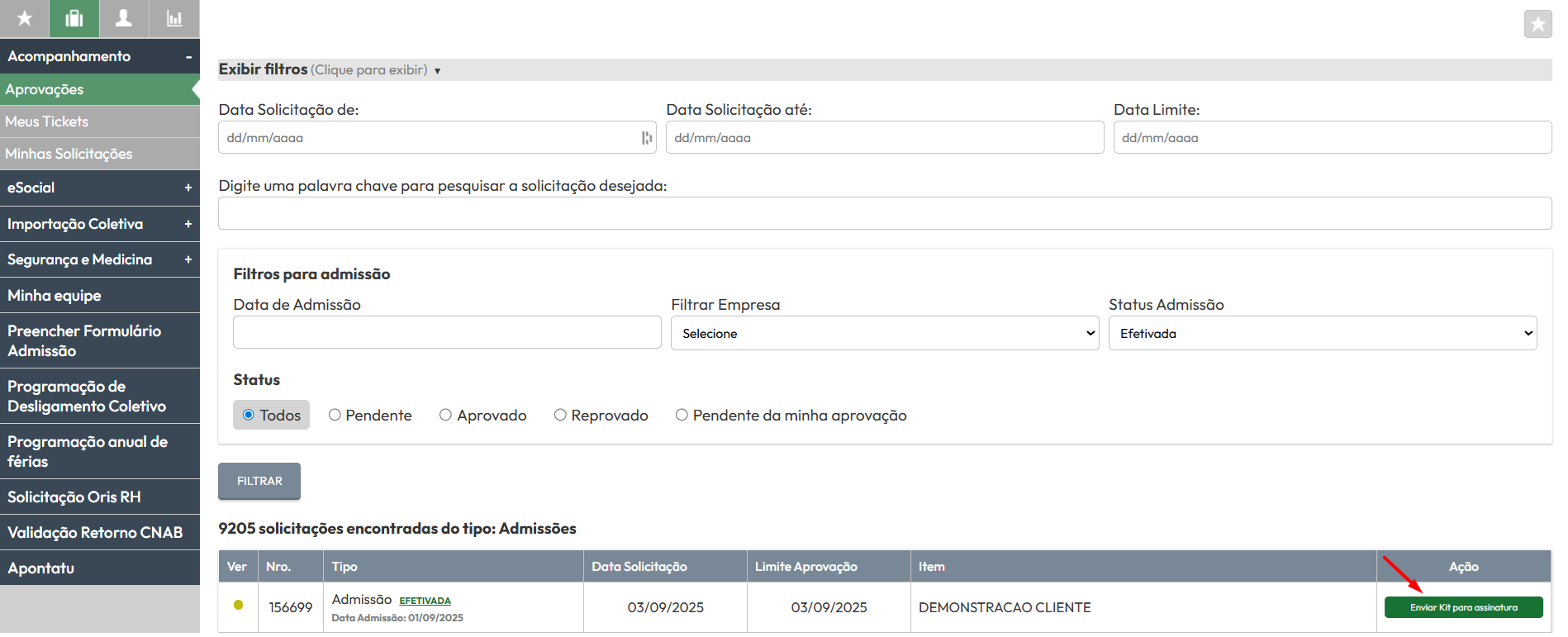
Task: Click the EFETIVADA status link
Action: point(425,601)
